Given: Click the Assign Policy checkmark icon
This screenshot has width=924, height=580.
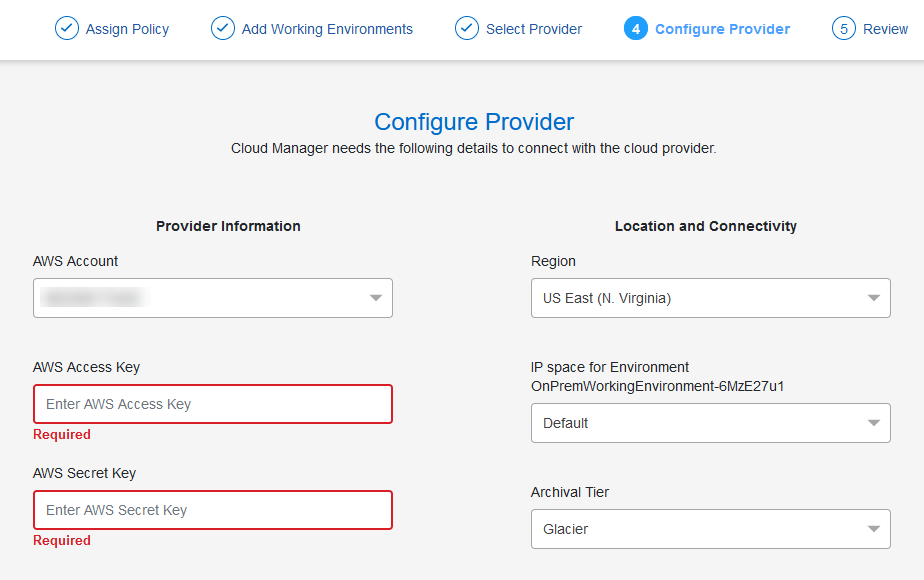Looking at the screenshot, I should pos(67,28).
